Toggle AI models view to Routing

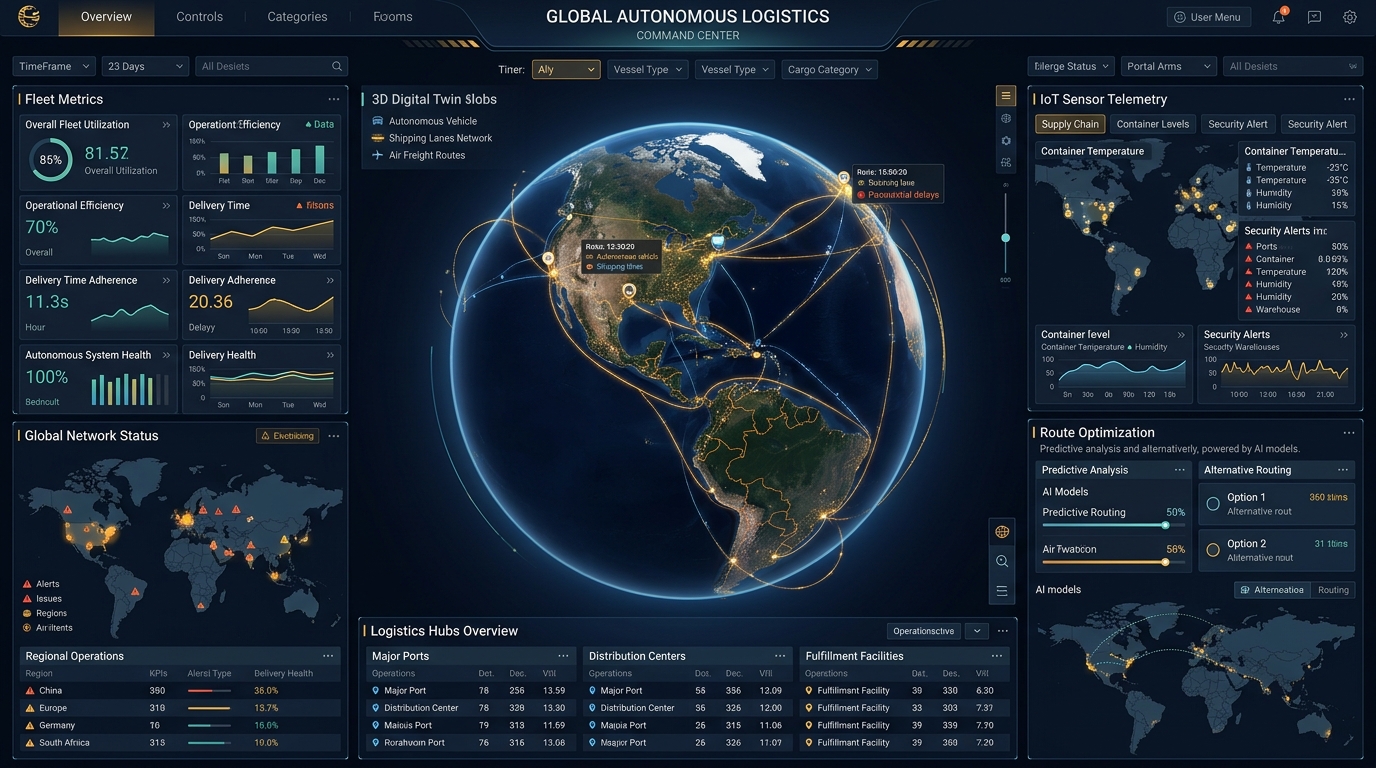(1333, 590)
